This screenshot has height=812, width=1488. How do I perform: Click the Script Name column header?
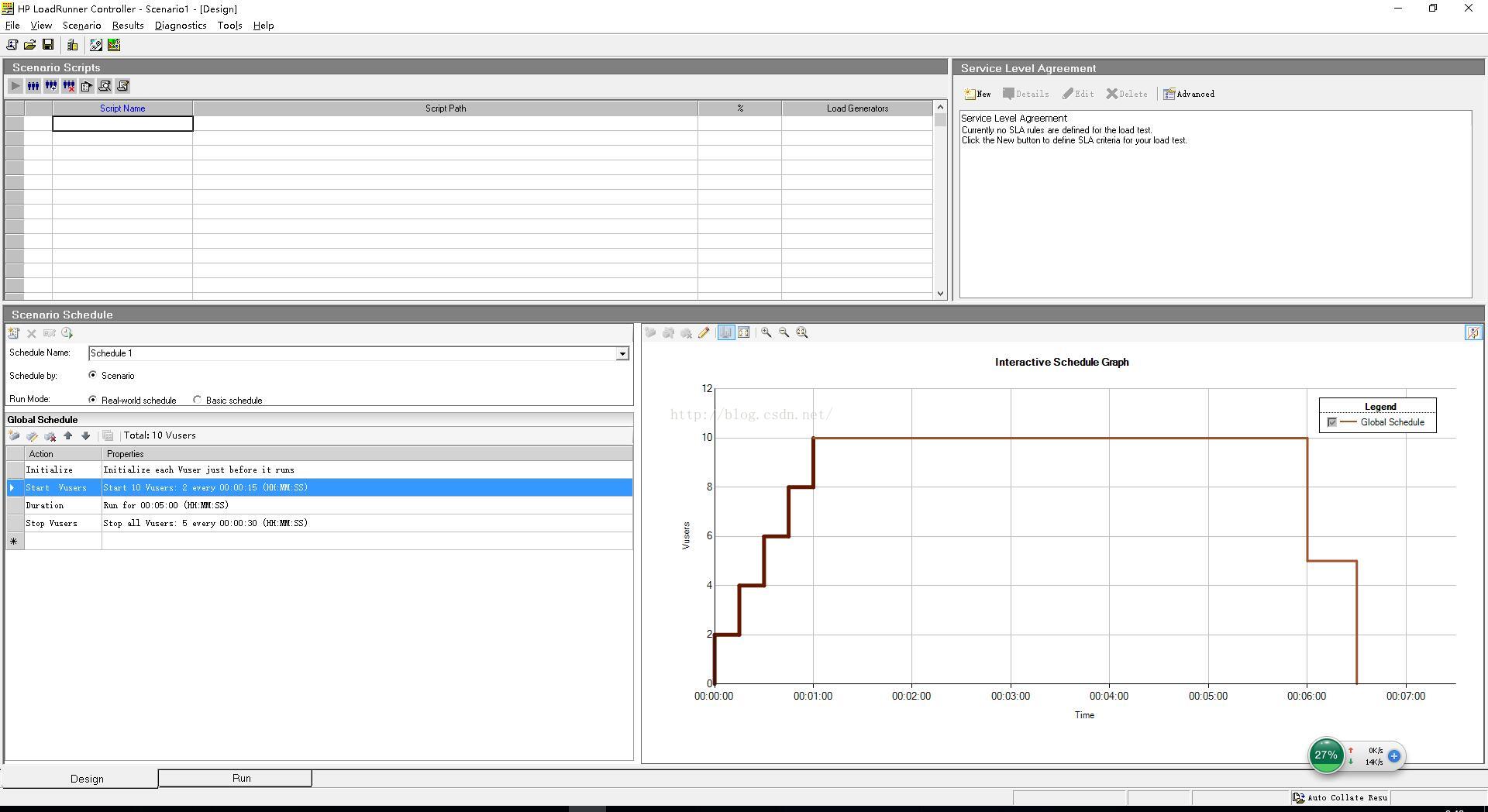122,108
